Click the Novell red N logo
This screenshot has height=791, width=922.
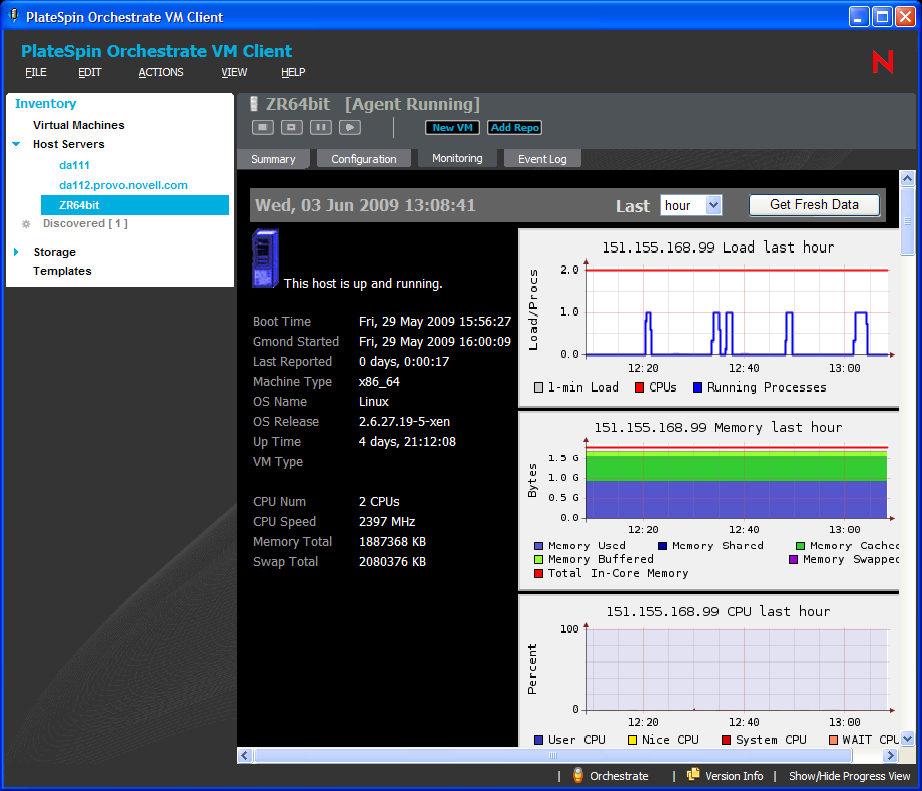[x=882, y=62]
